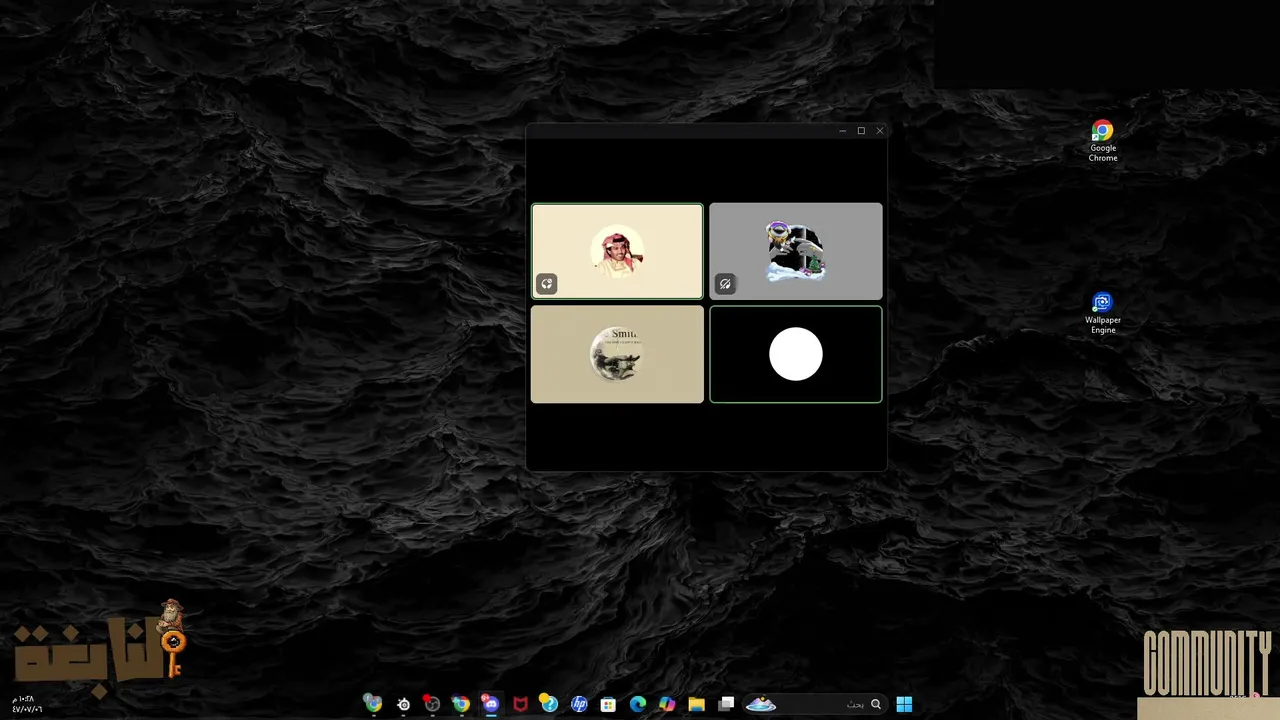Click the taskbar clock and date
Image resolution: width=1280 pixels, height=720 pixels.
27,704
